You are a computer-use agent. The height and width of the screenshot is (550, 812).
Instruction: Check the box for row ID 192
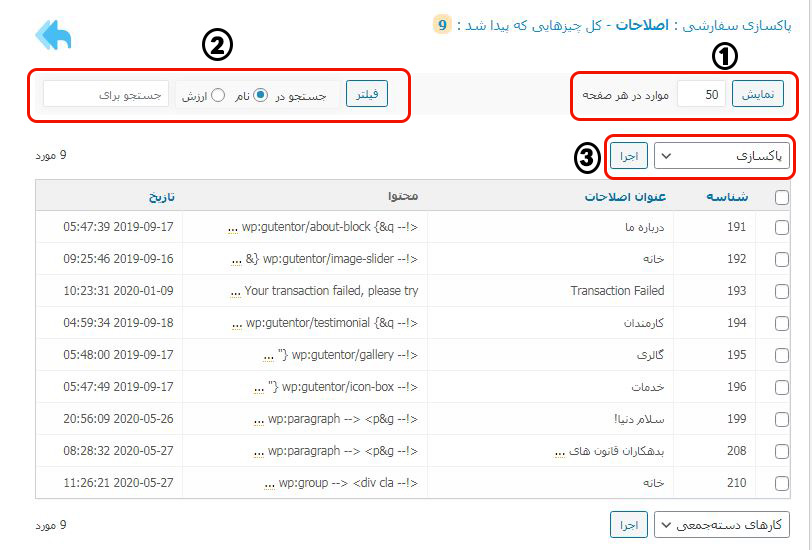coord(781,259)
